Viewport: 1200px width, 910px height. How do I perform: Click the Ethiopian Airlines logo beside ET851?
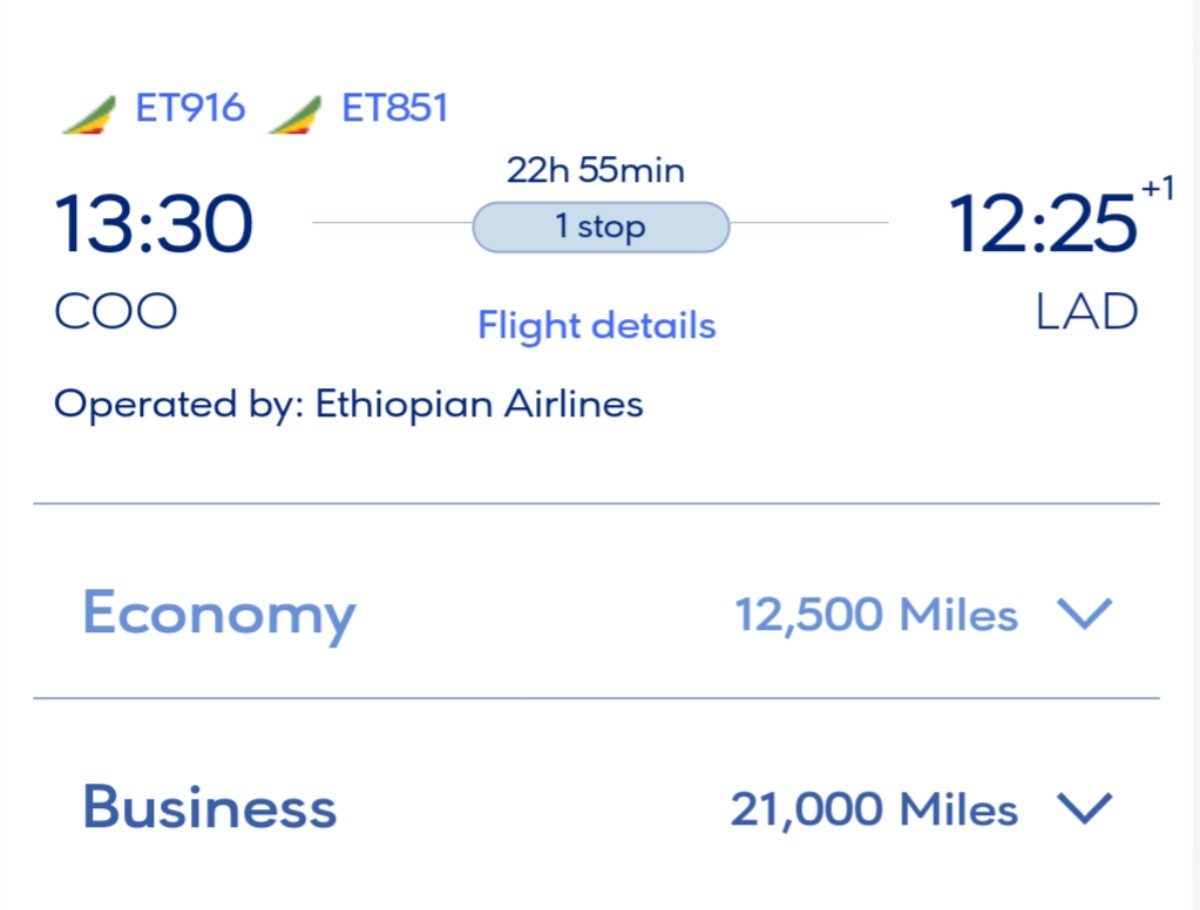(296, 113)
